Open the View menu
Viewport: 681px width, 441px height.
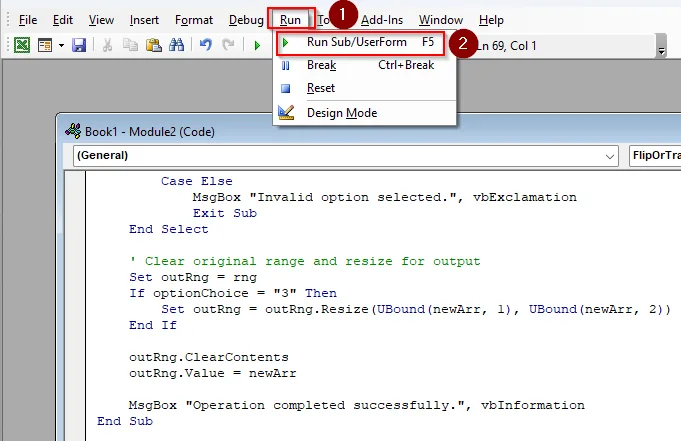coord(101,20)
